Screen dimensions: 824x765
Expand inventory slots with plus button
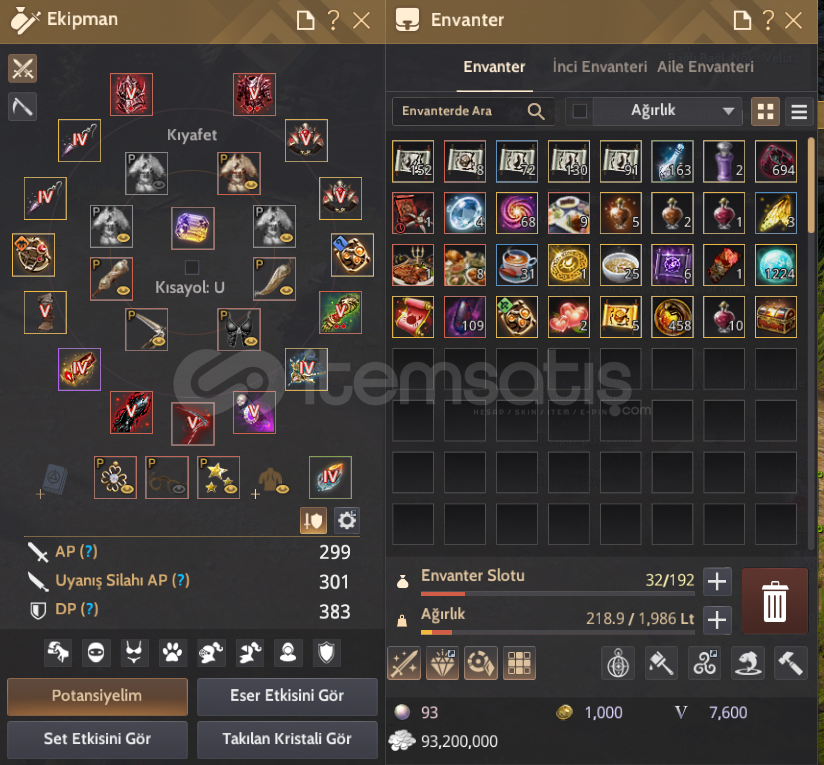[x=717, y=581]
